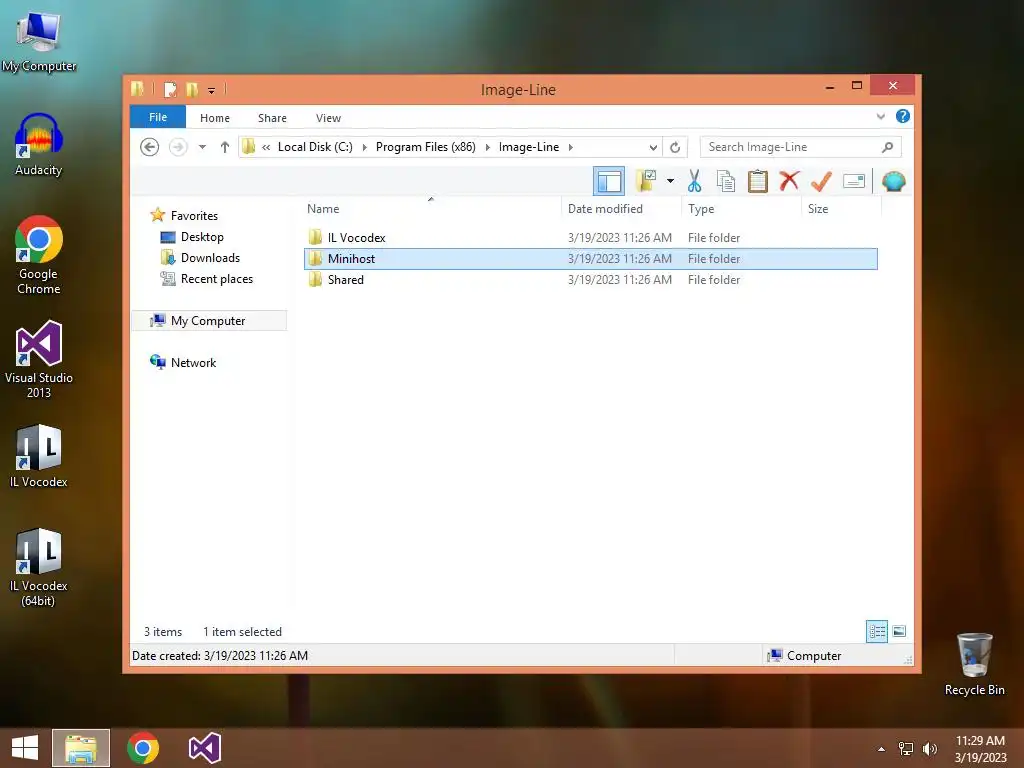Expand the ribbon with the chevron
The image size is (1024, 768).
click(x=880, y=116)
